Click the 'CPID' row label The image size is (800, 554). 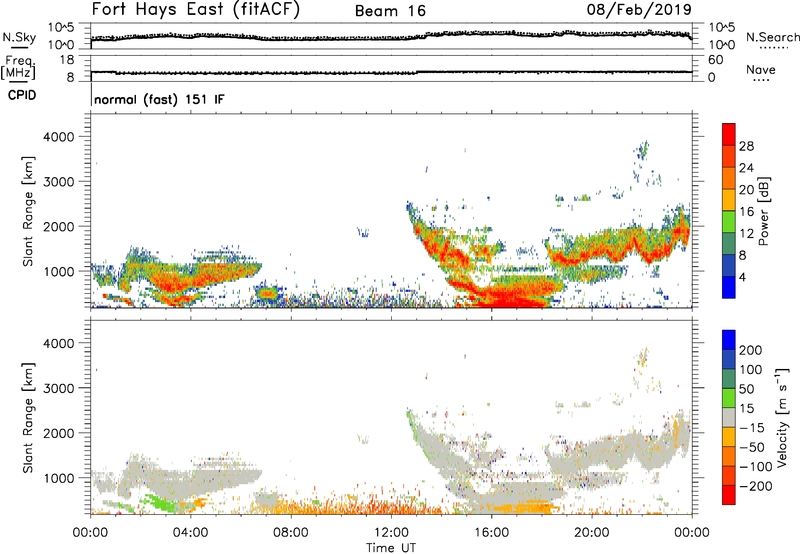pos(22,95)
